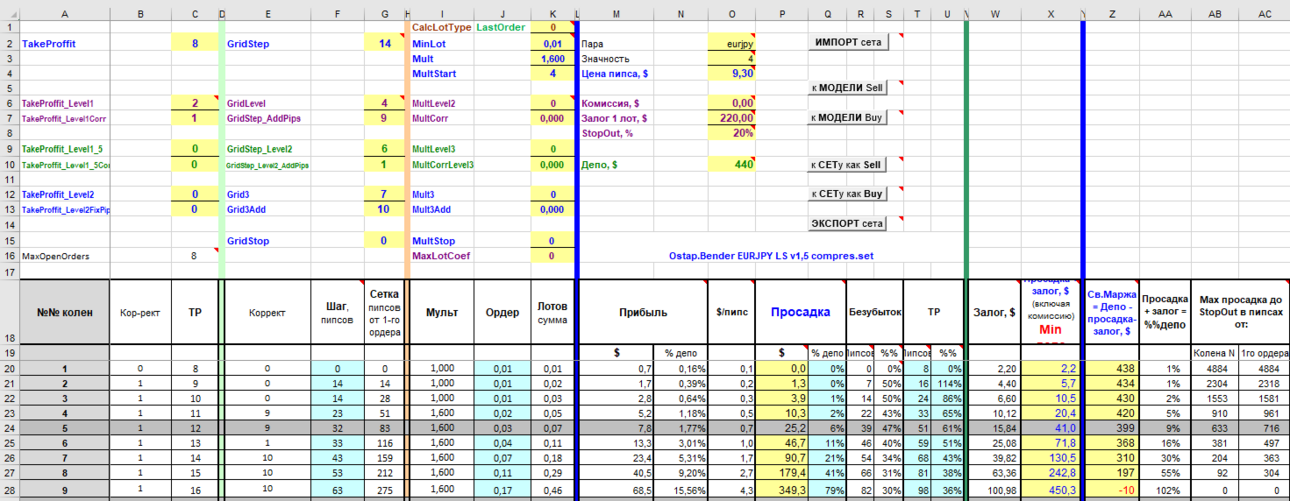Select column M header

click(616, 14)
